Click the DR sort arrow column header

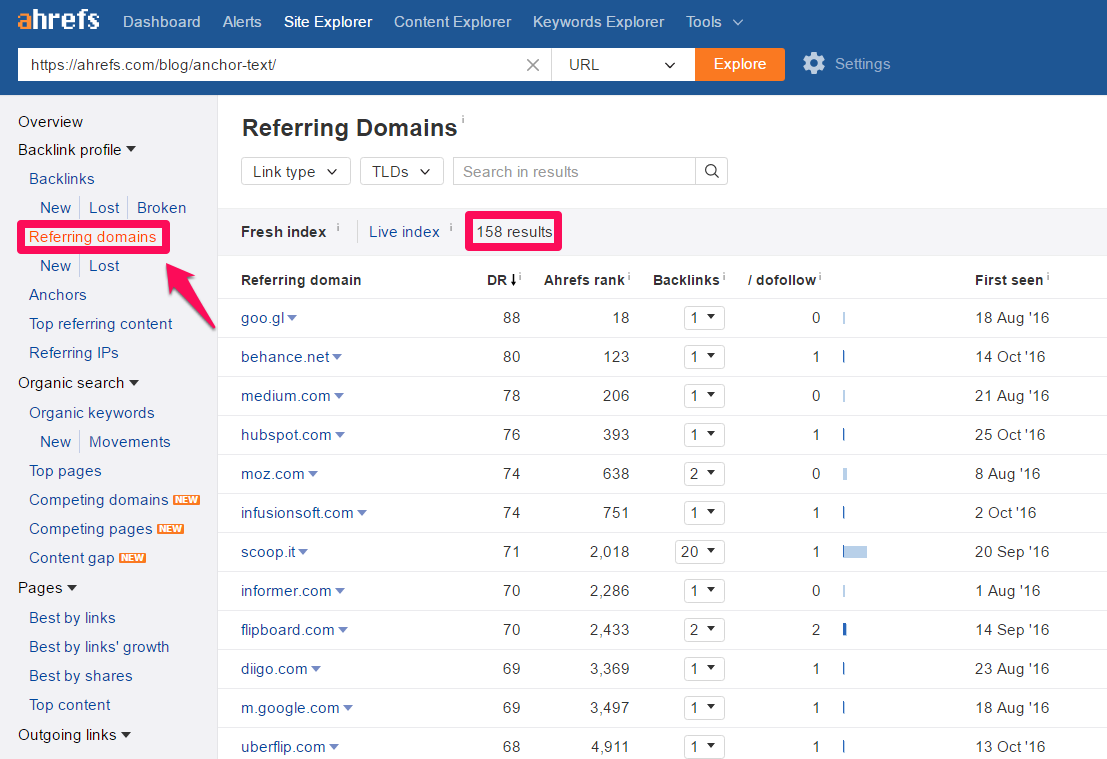point(503,280)
